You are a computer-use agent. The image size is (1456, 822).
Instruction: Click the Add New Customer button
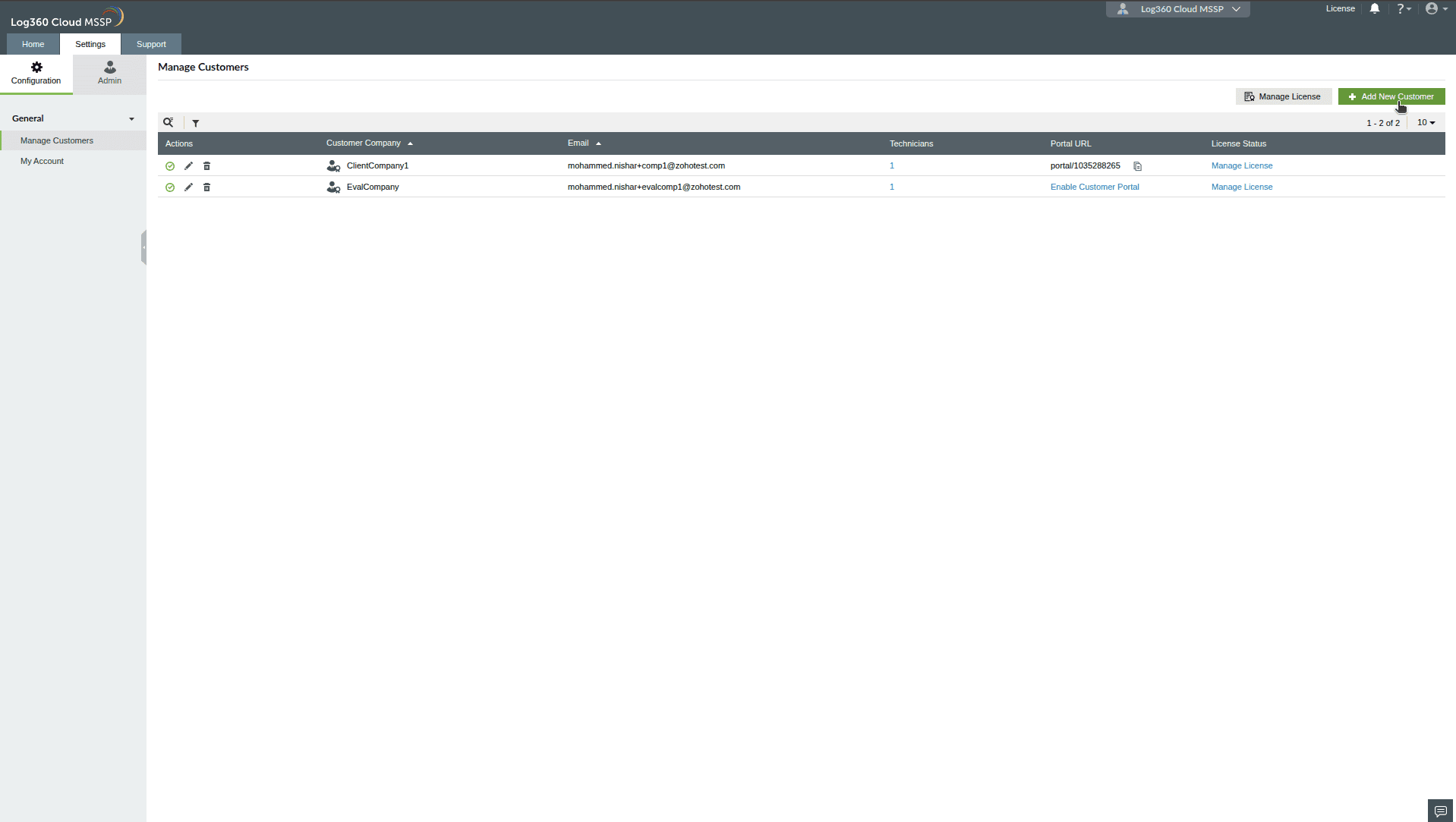coord(1391,96)
